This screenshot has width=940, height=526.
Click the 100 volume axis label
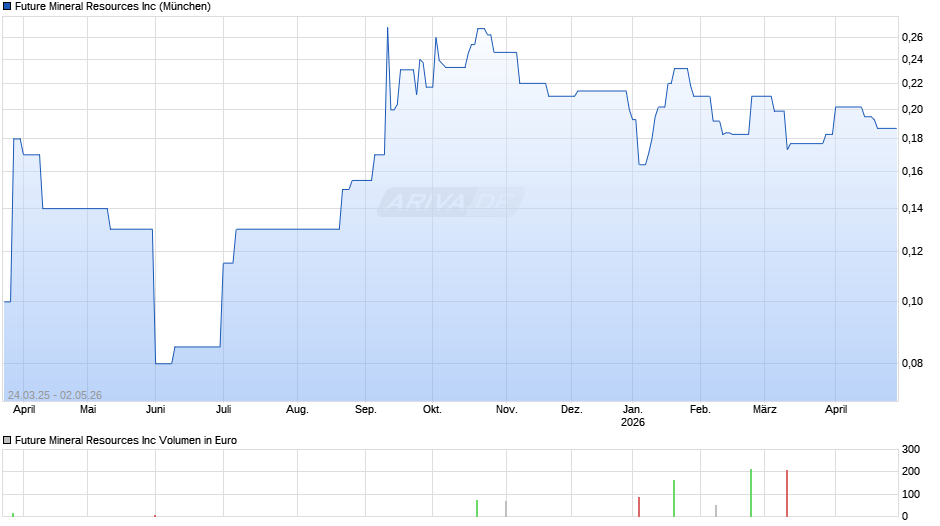click(x=911, y=494)
